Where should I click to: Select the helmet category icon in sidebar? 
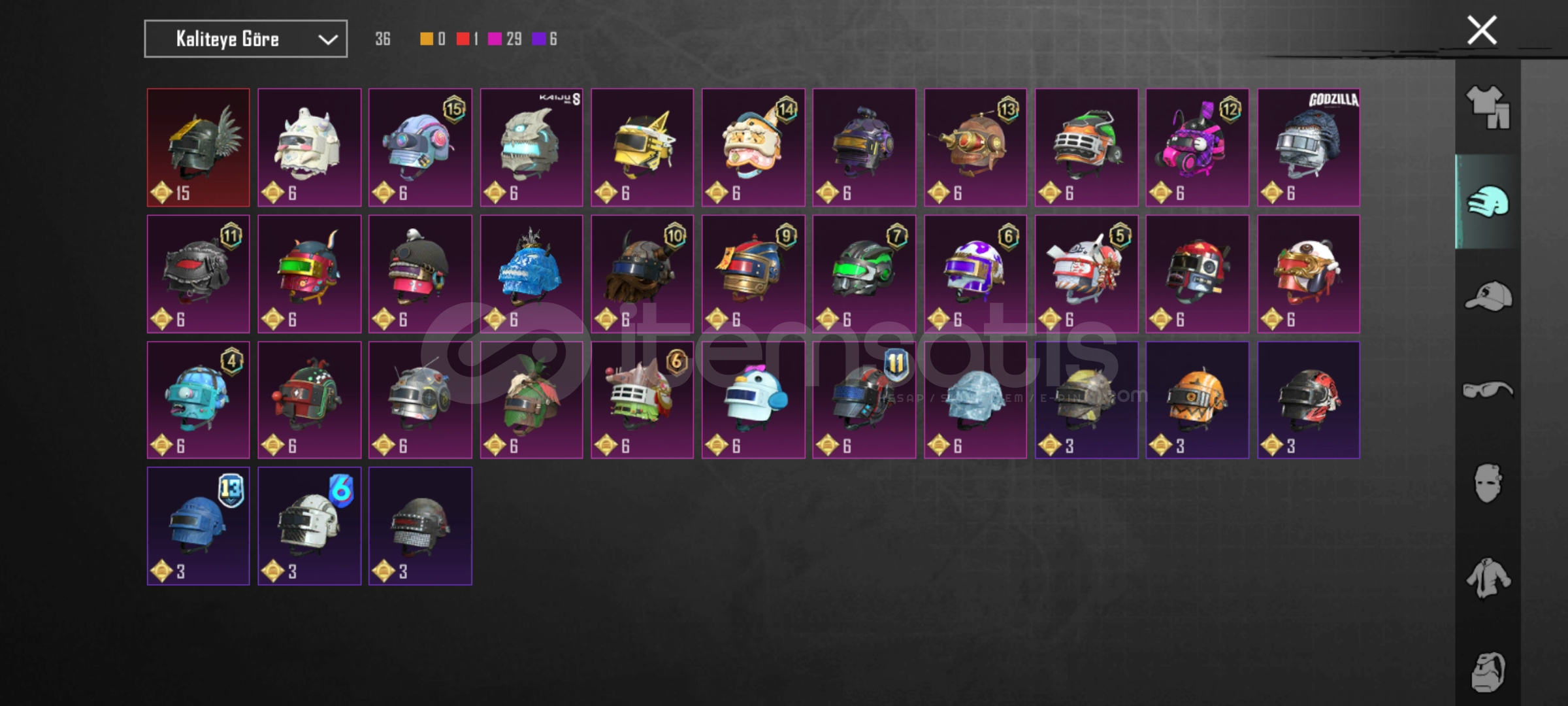[1488, 201]
